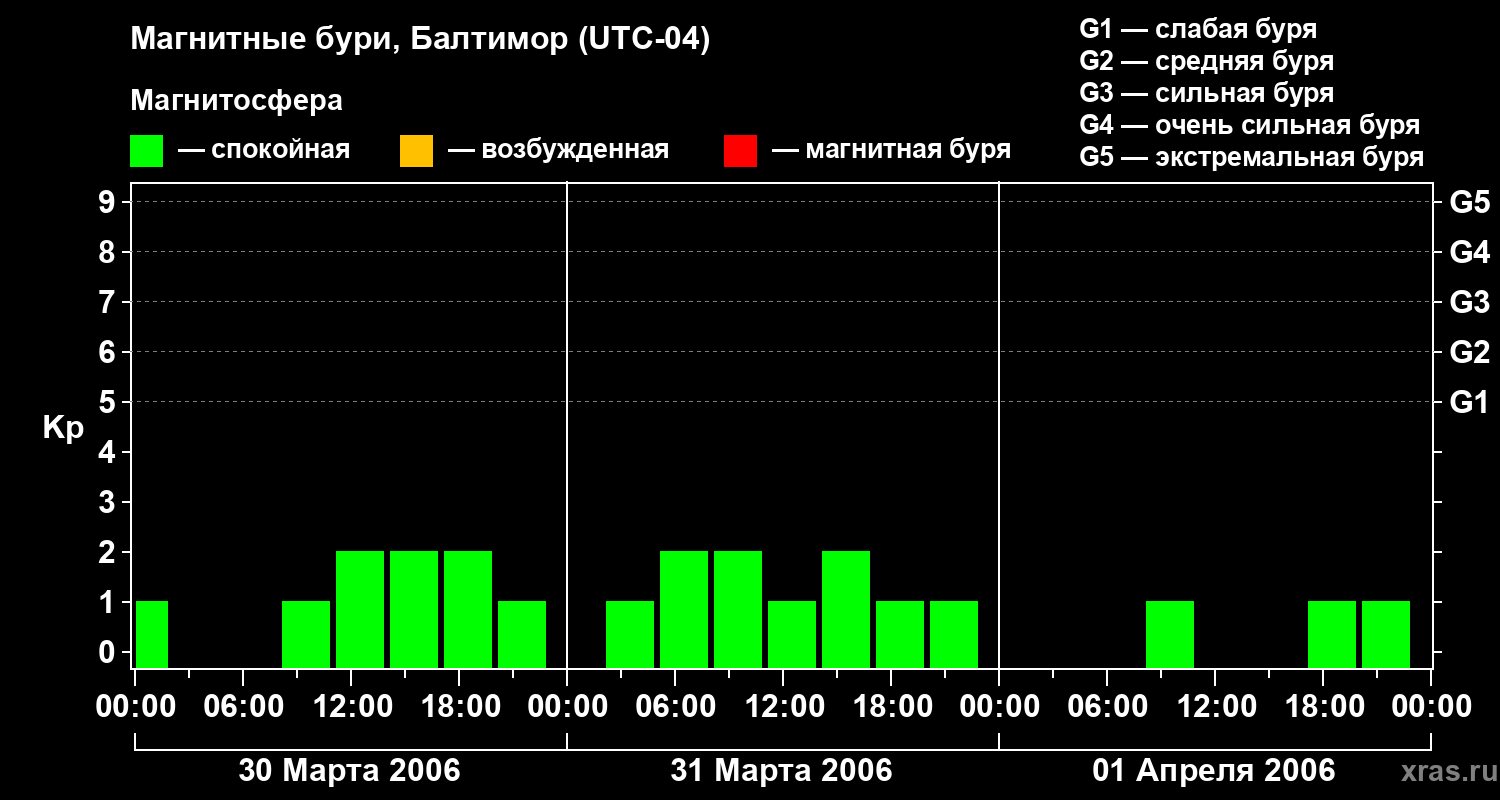Screen dimensions: 1500x800
Task: Click the Kp 1 bar over 21:00, 30 Марта
Action: point(522,634)
